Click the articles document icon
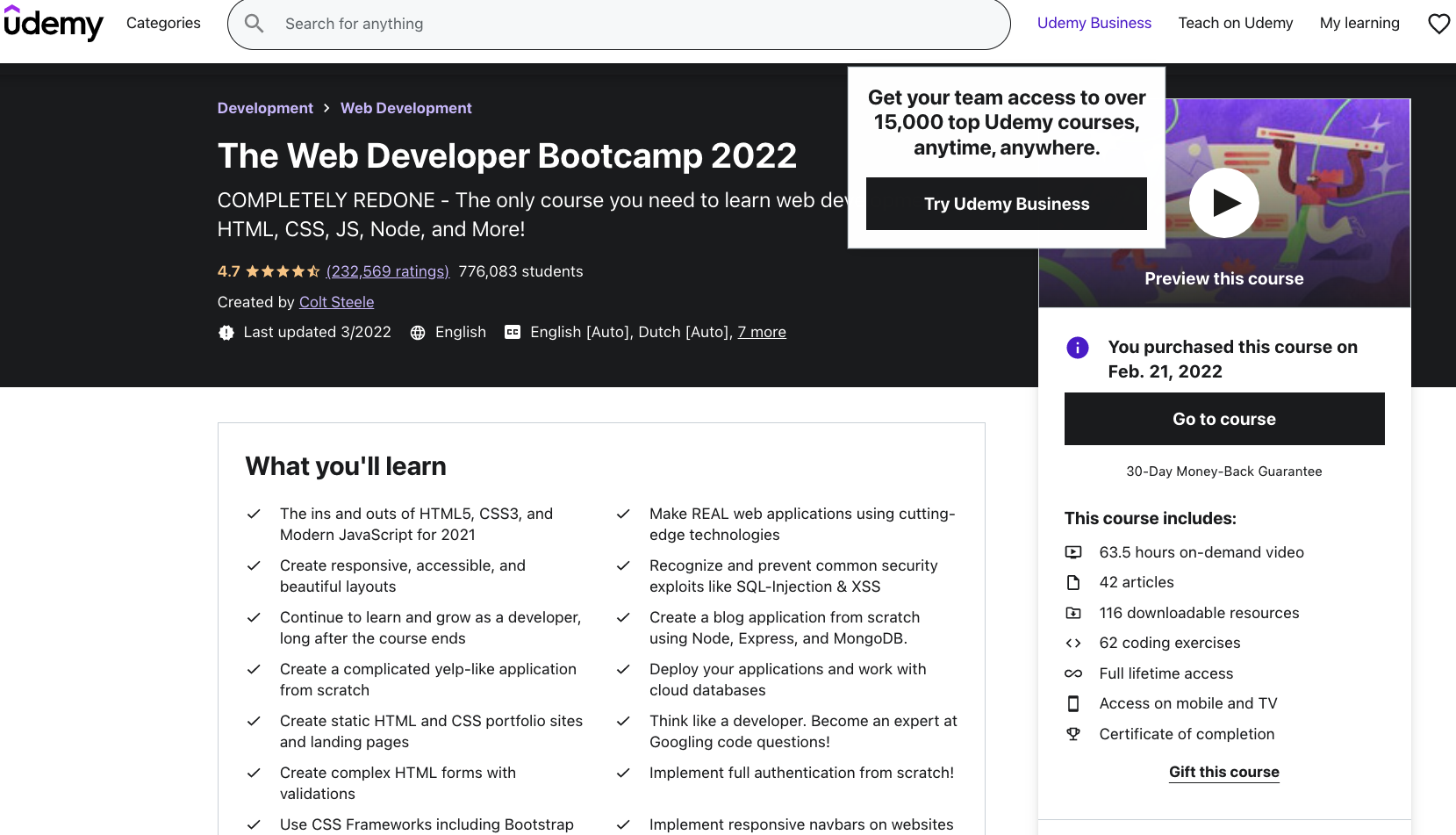Image resolution: width=1456 pixels, height=835 pixels. [1073, 582]
